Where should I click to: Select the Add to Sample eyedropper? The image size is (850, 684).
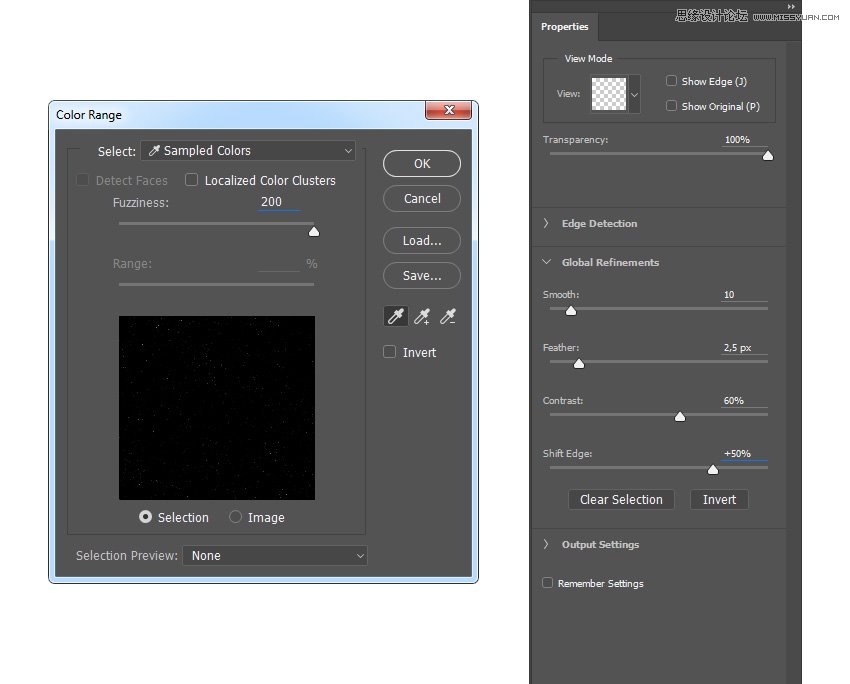(x=421, y=315)
